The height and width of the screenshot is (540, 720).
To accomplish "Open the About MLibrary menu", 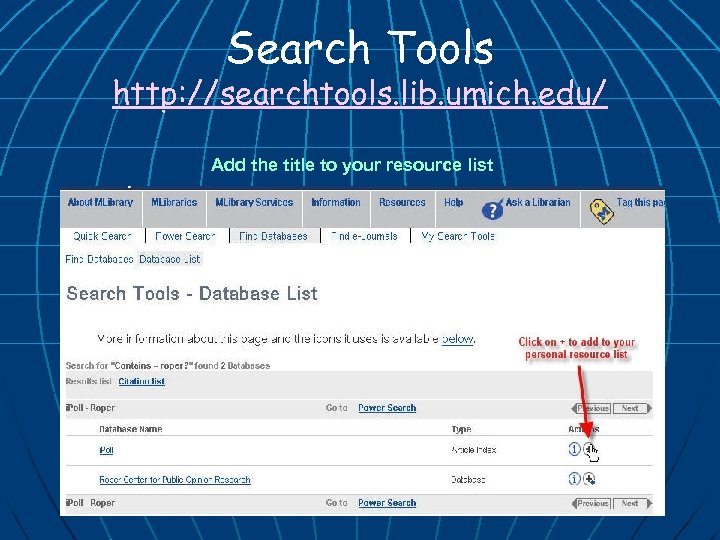I will pos(101,202).
